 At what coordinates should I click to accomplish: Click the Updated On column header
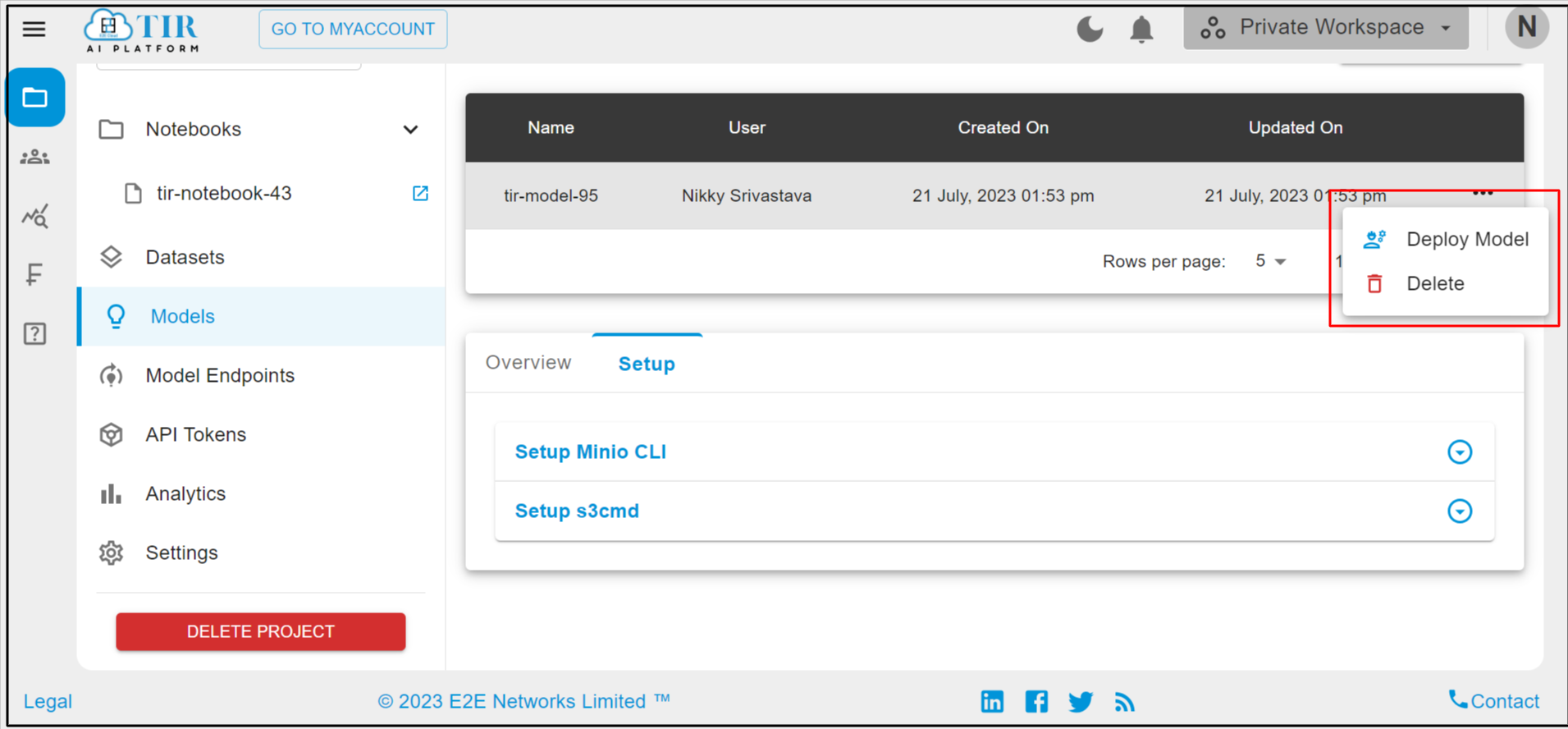(1295, 127)
